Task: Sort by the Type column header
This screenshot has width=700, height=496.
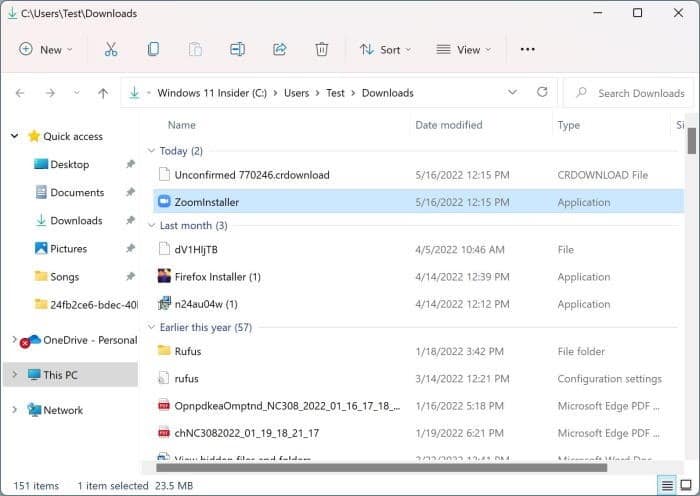Action: 568,125
